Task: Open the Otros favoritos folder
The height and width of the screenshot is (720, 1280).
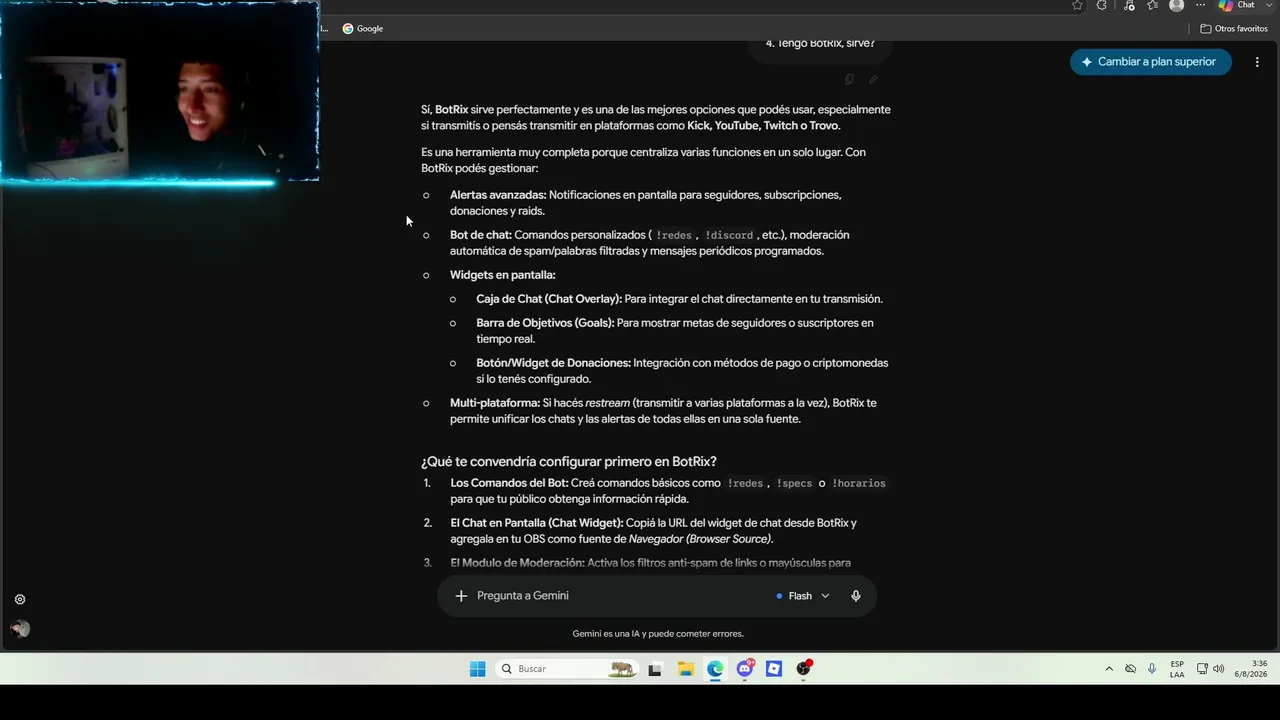Action: click(x=1234, y=28)
